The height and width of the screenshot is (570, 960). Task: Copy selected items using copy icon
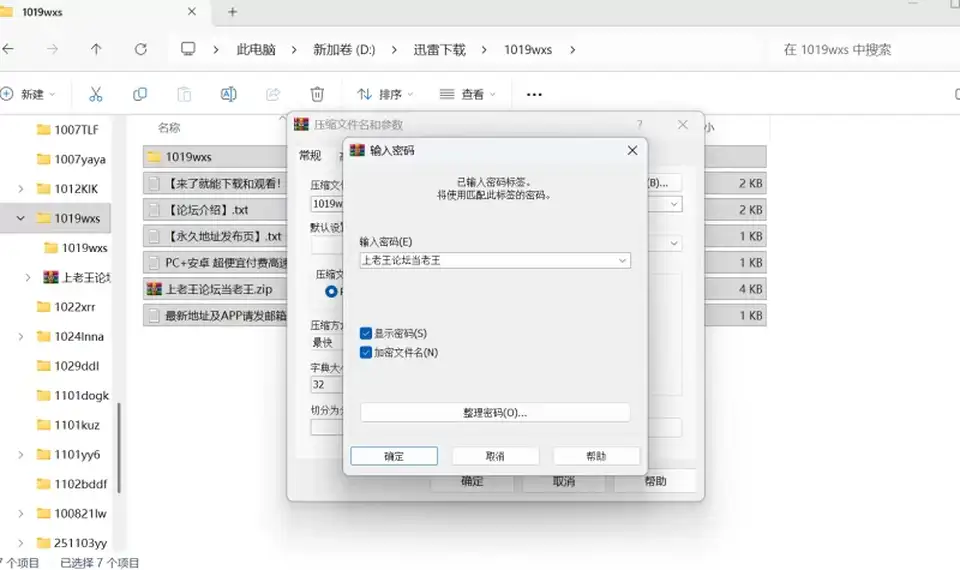click(x=140, y=94)
